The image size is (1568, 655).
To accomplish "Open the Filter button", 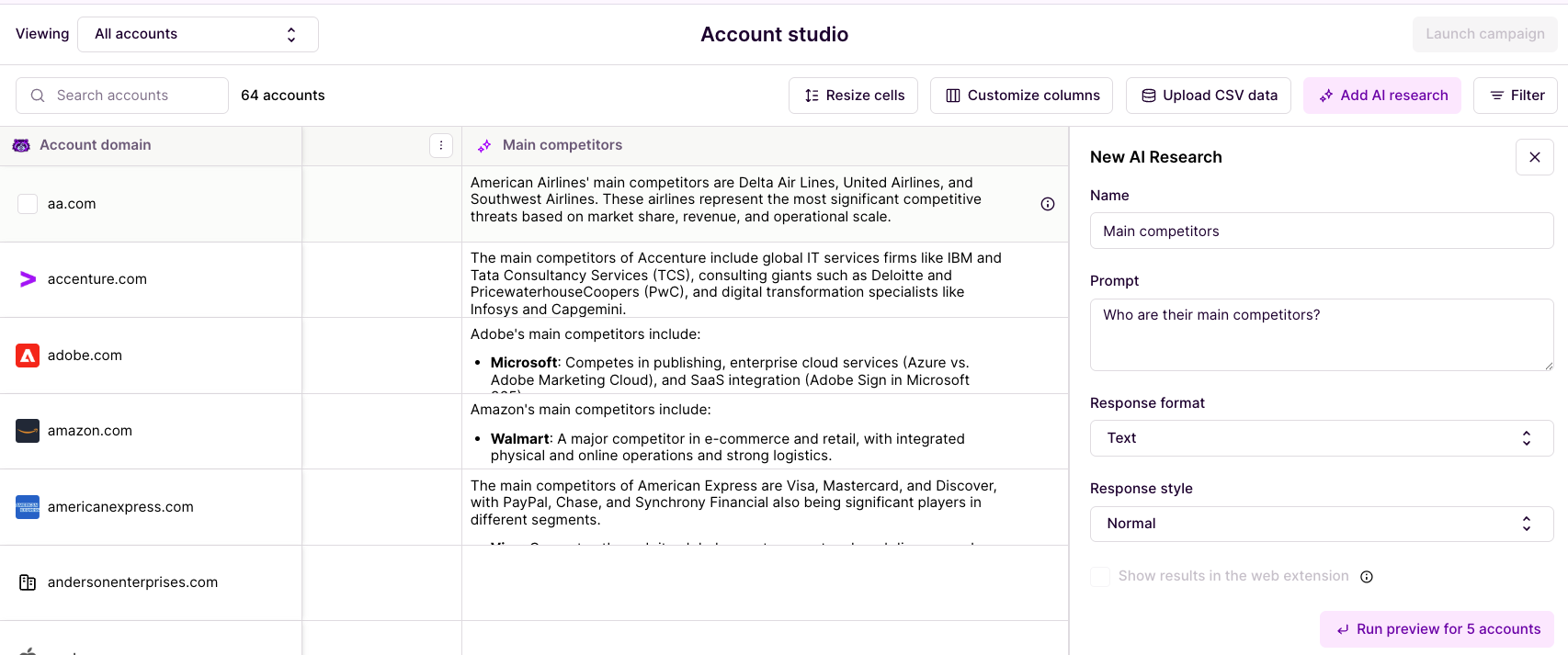I will click(1516, 96).
